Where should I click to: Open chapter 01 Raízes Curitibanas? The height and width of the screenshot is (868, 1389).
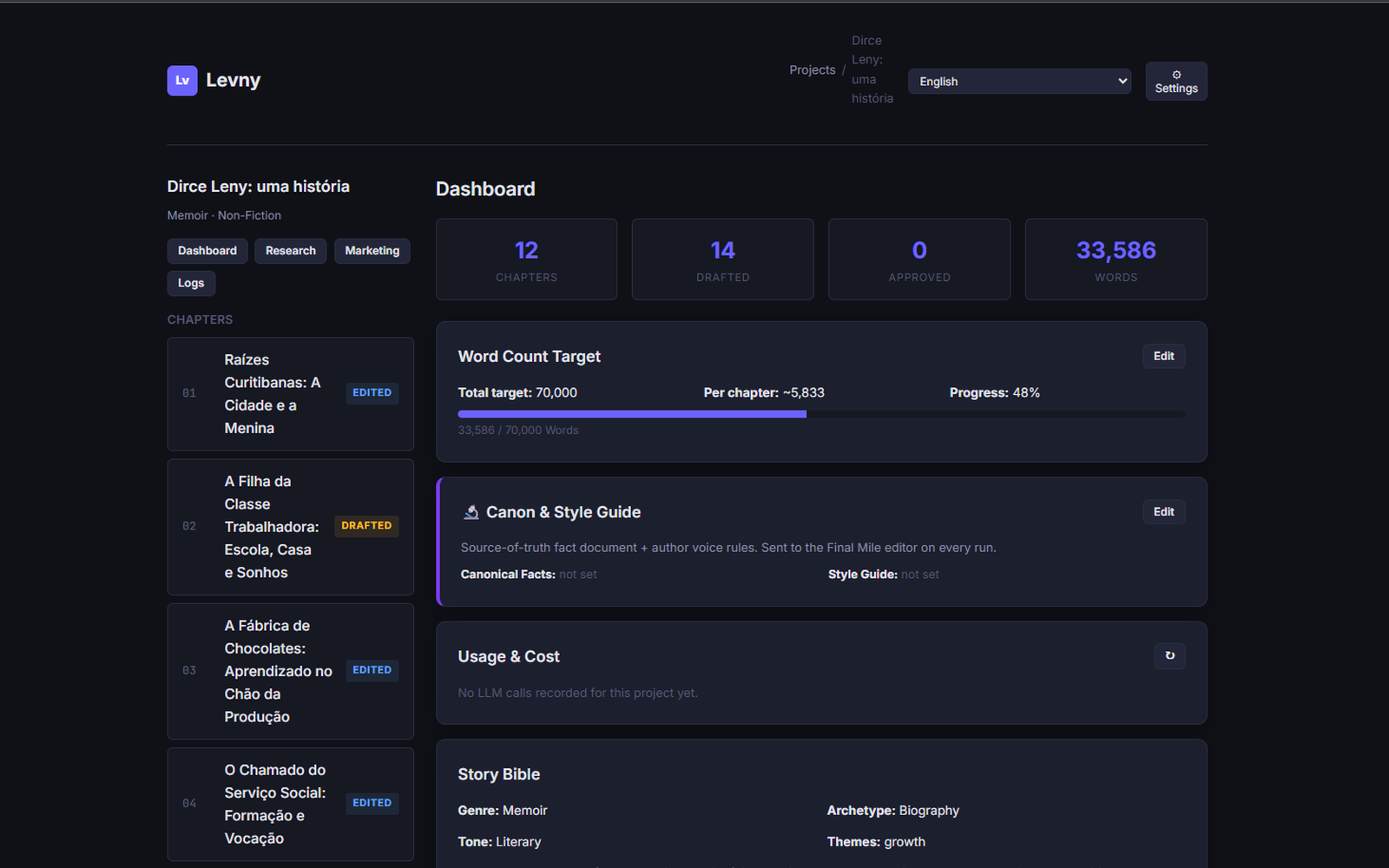(x=290, y=394)
